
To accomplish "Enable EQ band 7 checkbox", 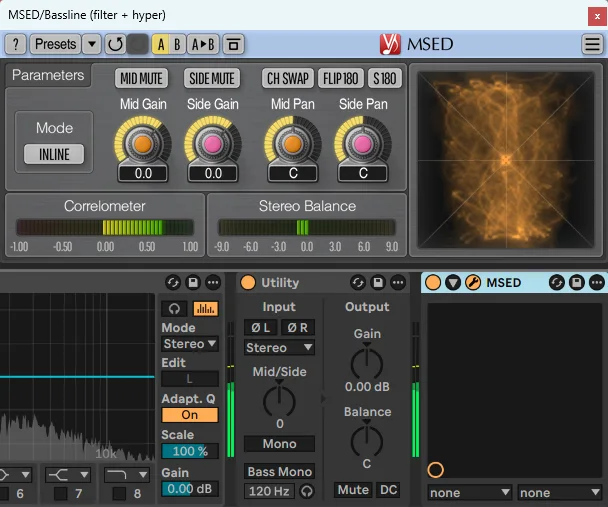I will [60, 493].
